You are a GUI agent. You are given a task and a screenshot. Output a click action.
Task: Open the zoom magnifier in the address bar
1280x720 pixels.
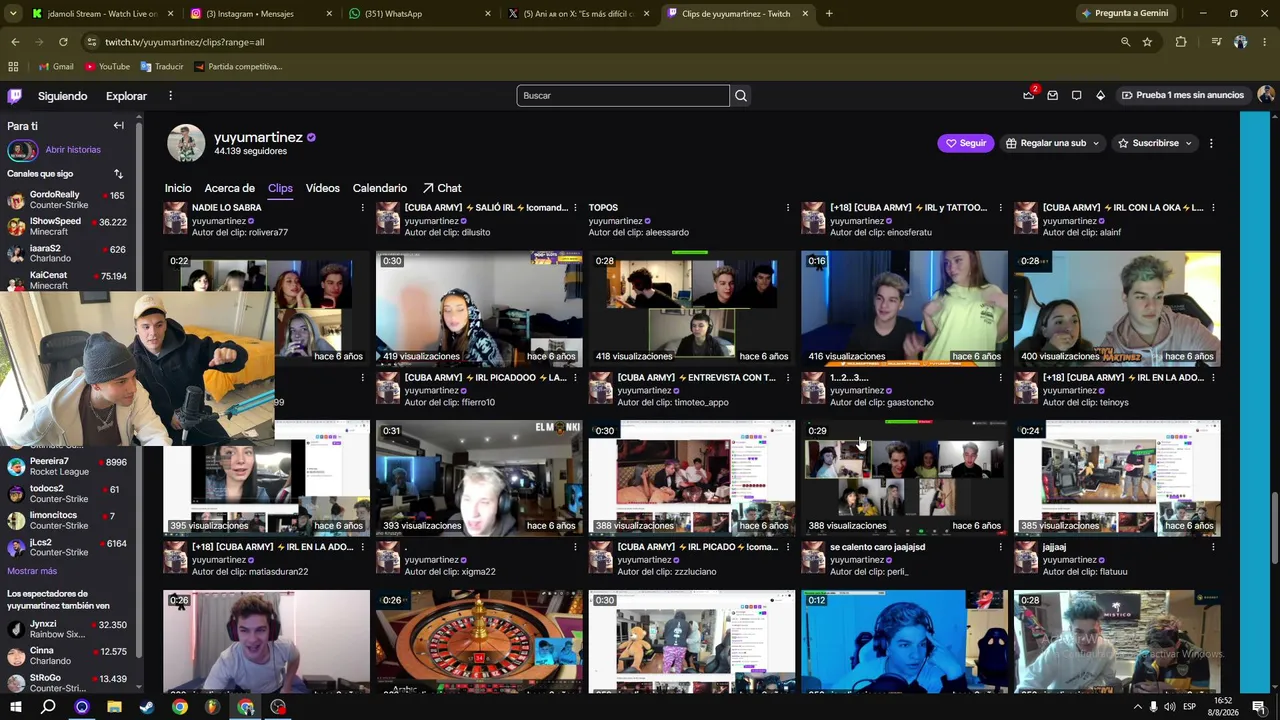pyautogui.click(x=1125, y=42)
